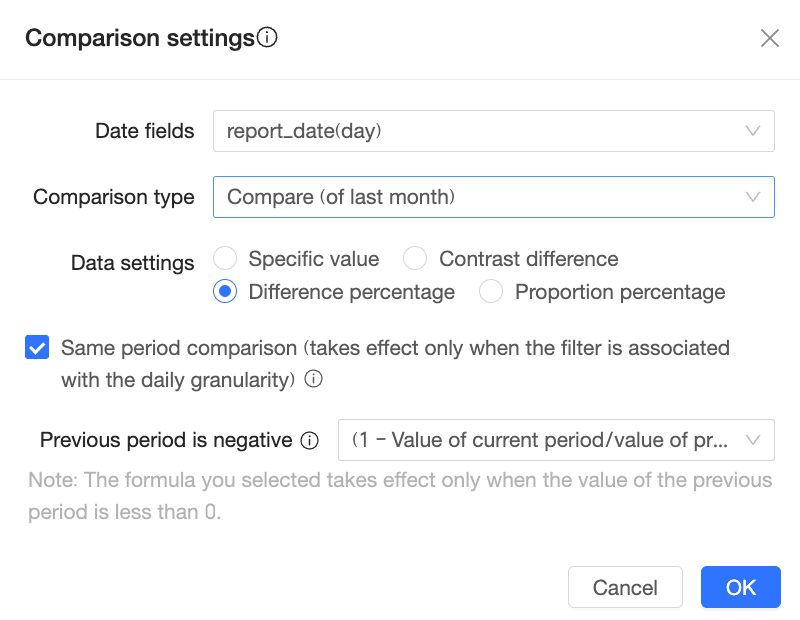Click the note about formula taking effect

[x=400, y=496]
